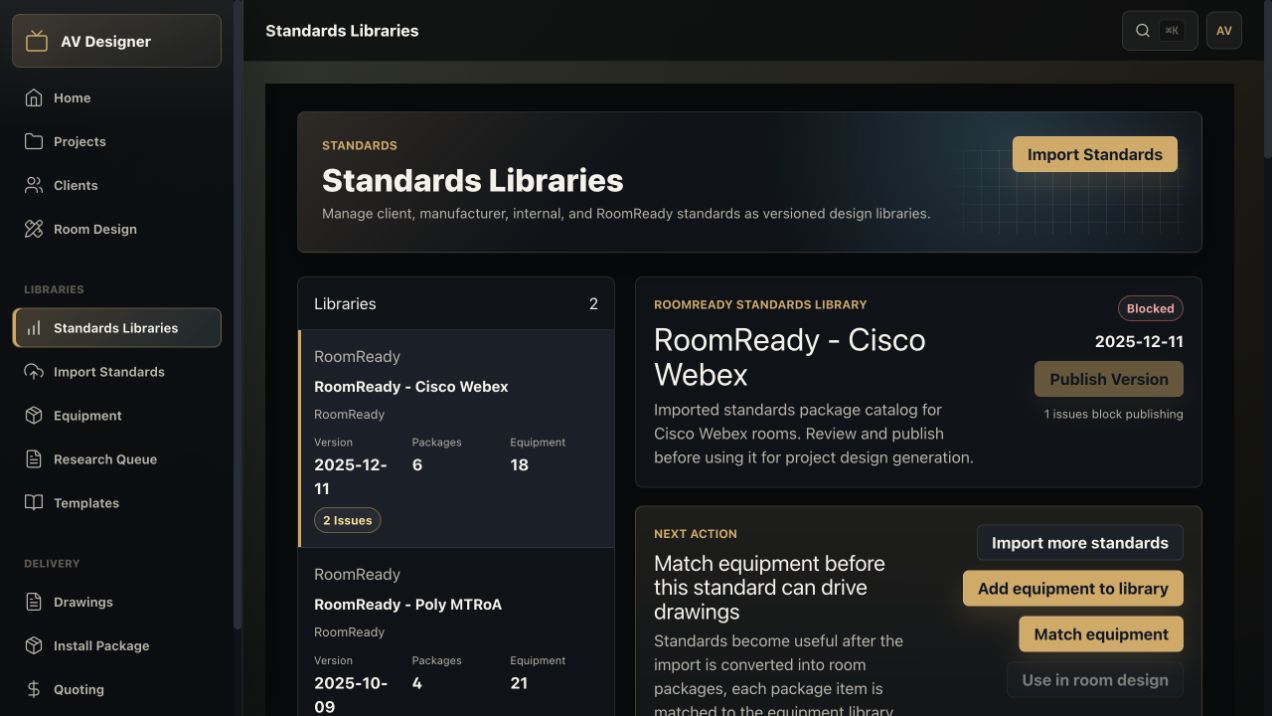Click the Quoting dollar sign icon

click(x=34, y=689)
